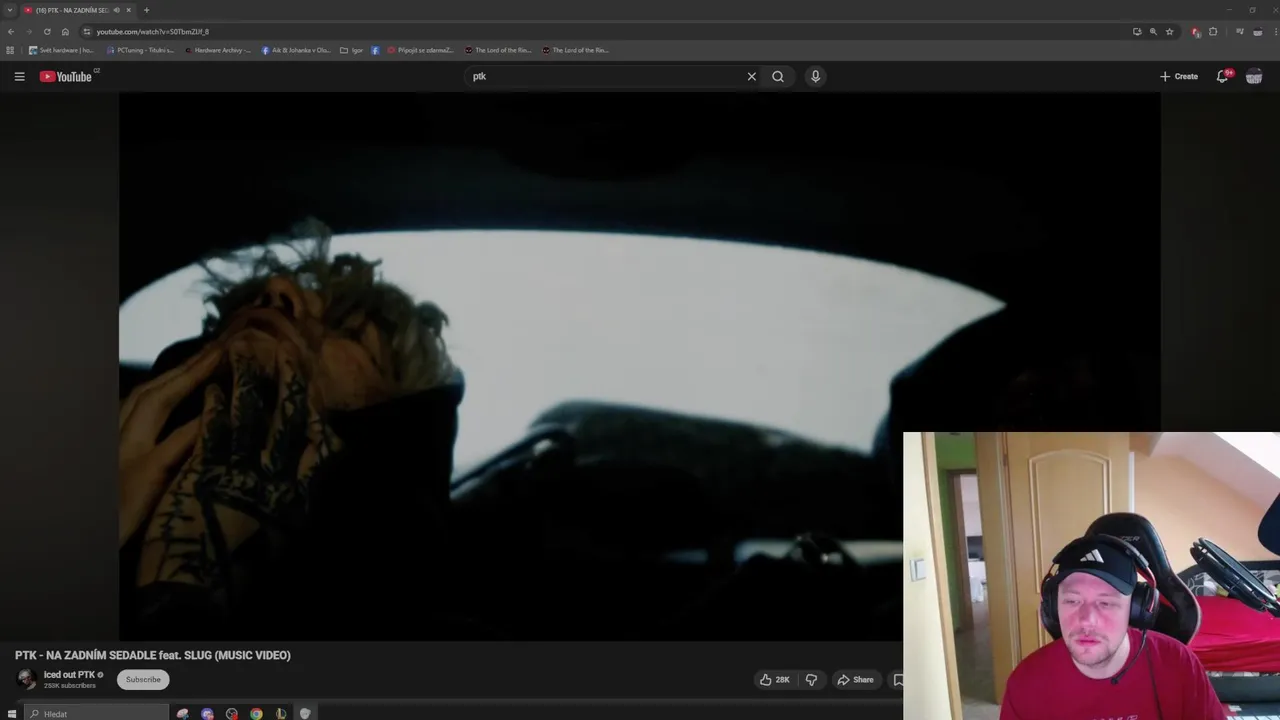Save the video with bookmark button

tap(897, 680)
